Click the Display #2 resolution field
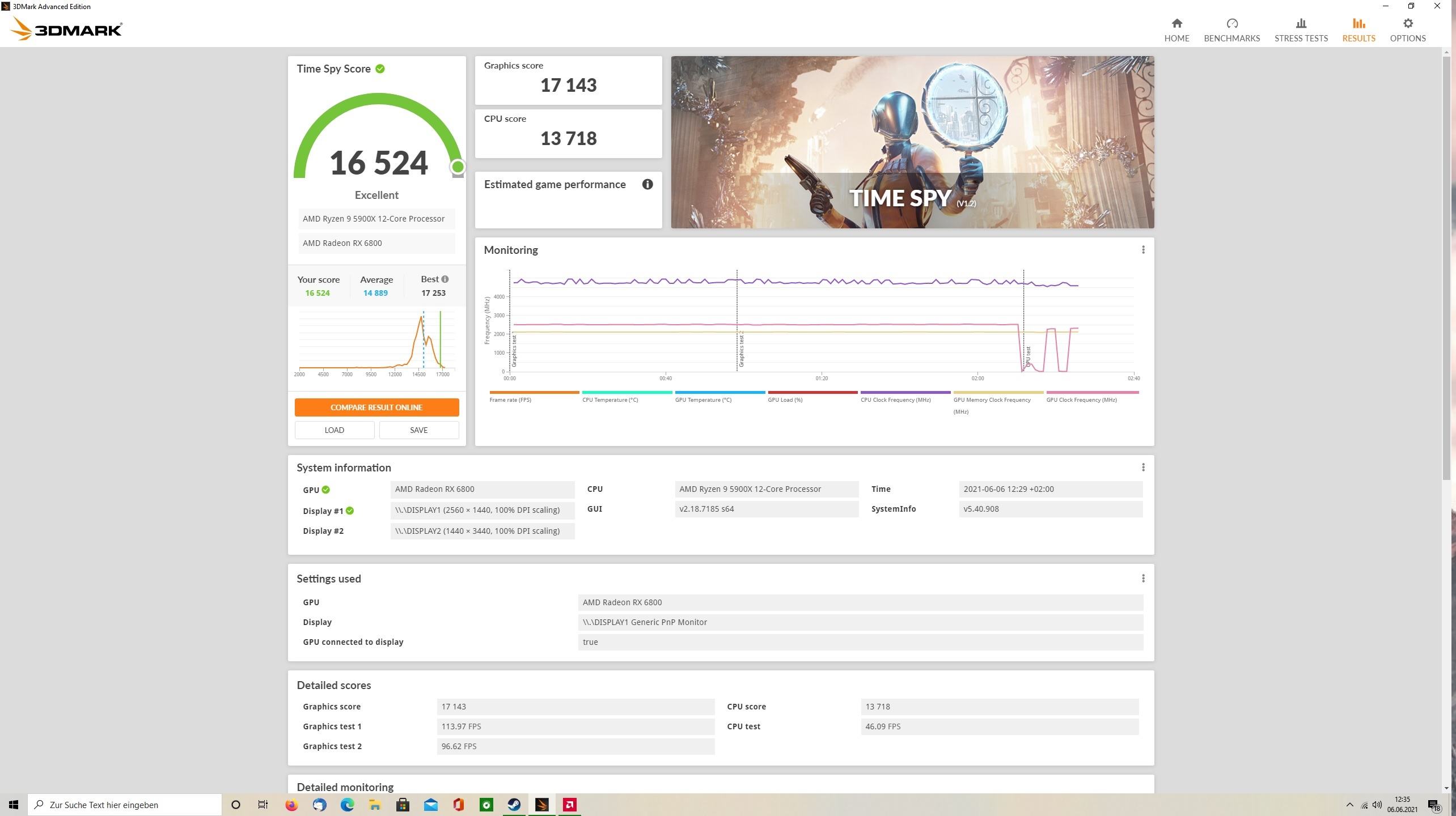Viewport: 1456px width, 816px height. tap(482, 531)
